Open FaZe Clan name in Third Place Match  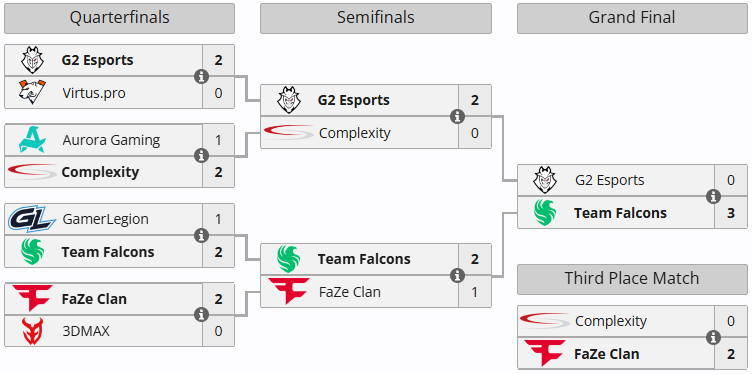(x=607, y=354)
